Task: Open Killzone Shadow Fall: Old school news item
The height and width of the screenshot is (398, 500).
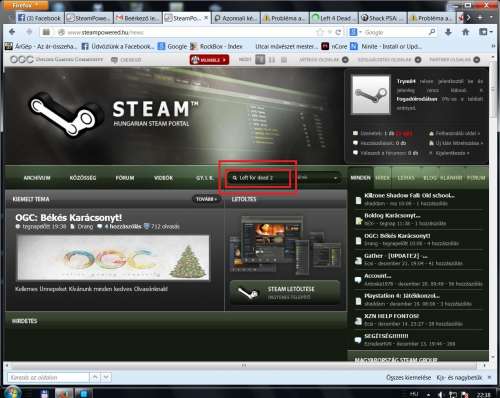Action: click(409, 195)
